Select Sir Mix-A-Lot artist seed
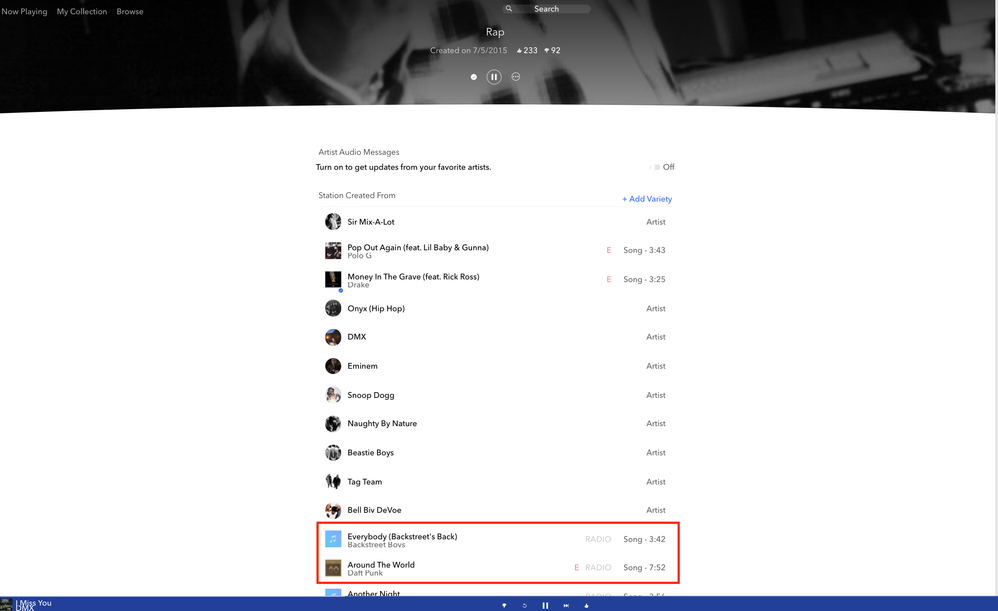The image size is (998, 611). tap(370, 222)
